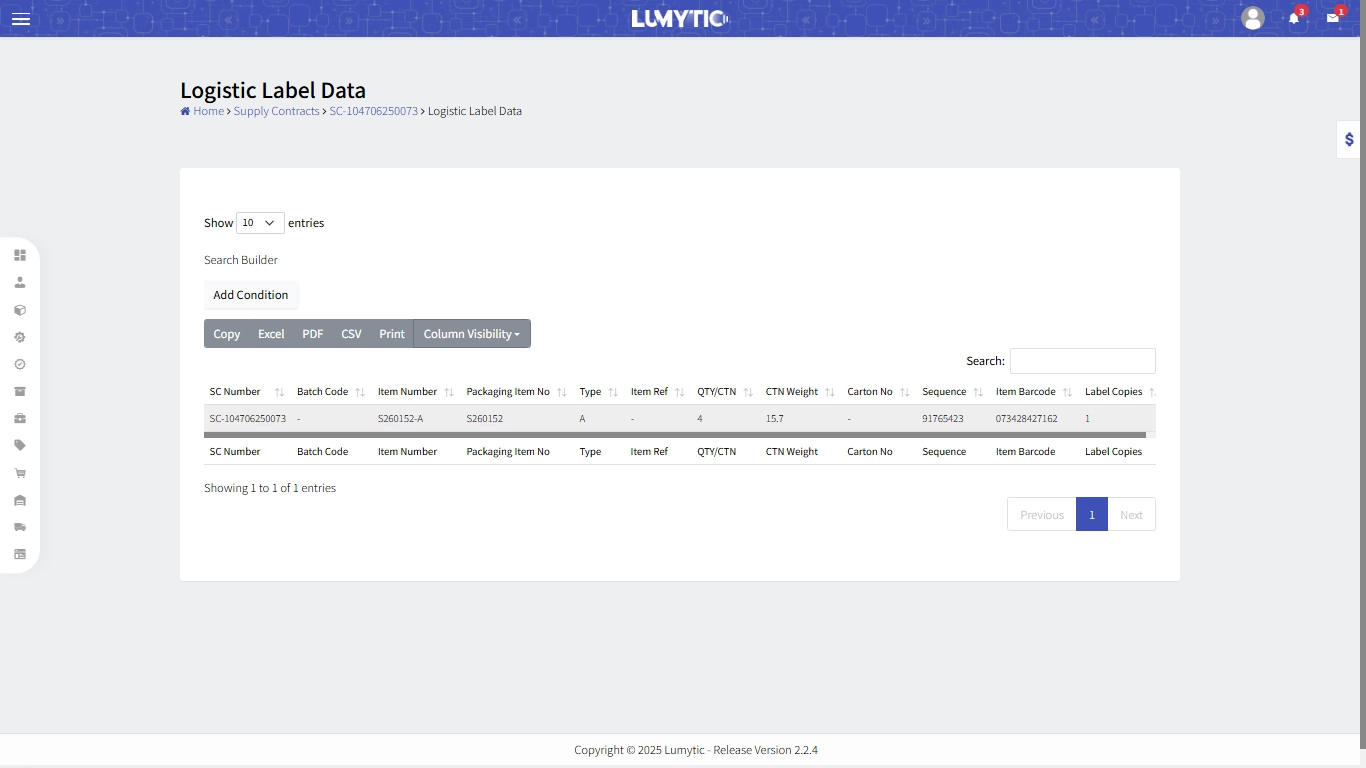The image size is (1366, 768).
Task: Select the users icon in the sidebar
Action: click(x=20, y=282)
